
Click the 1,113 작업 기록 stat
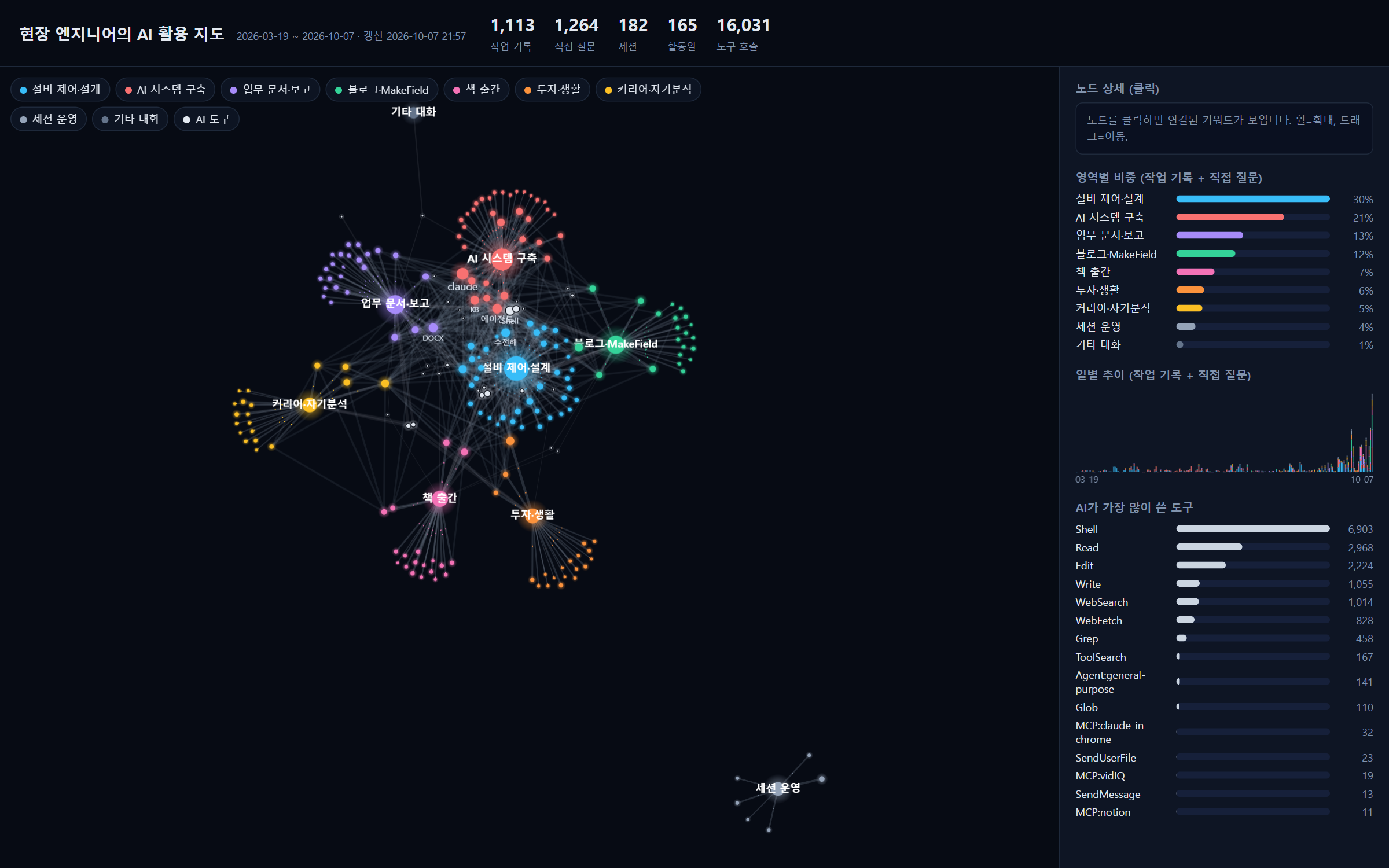click(512, 34)
